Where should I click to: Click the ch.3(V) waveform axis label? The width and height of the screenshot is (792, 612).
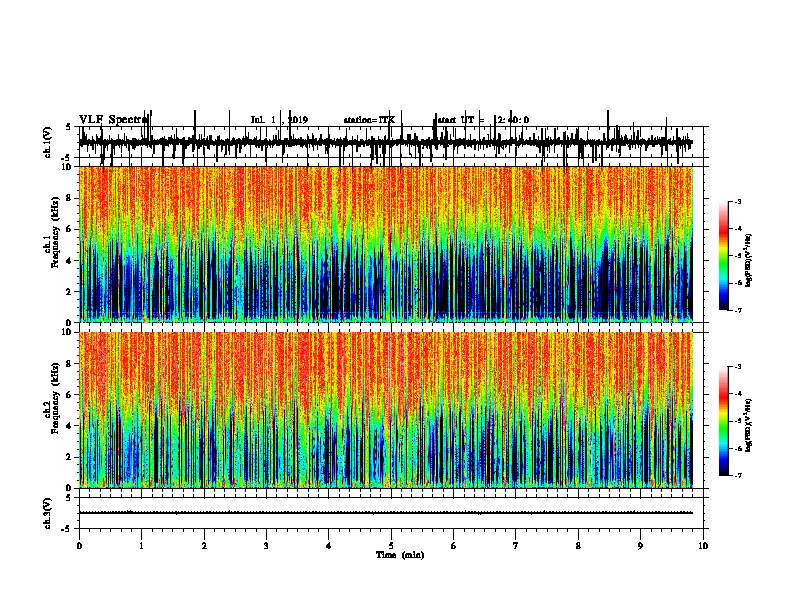(47, 513)
